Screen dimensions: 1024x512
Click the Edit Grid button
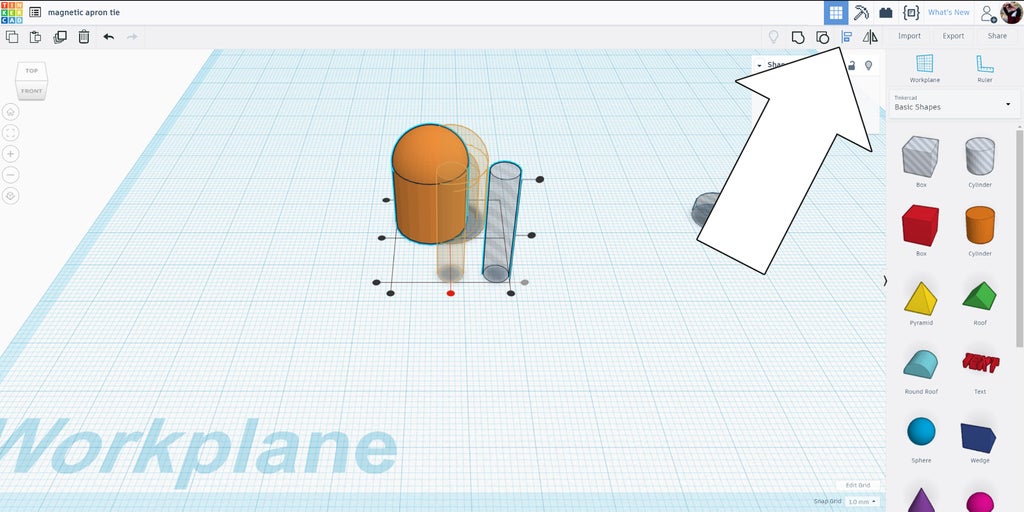[x=858, y=485]
